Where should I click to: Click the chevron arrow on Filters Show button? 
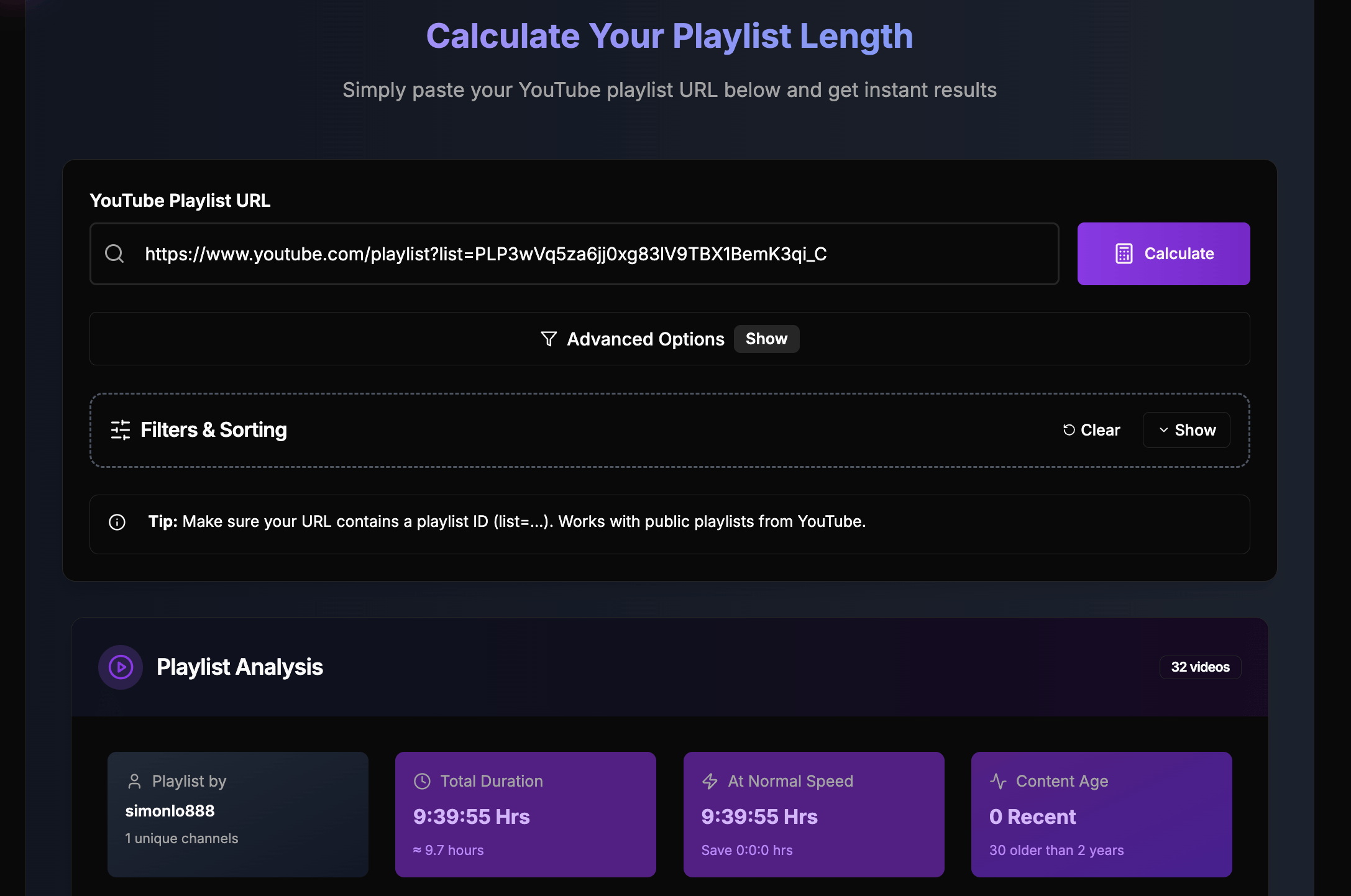pyautogui.click(x=1163, y=430)
